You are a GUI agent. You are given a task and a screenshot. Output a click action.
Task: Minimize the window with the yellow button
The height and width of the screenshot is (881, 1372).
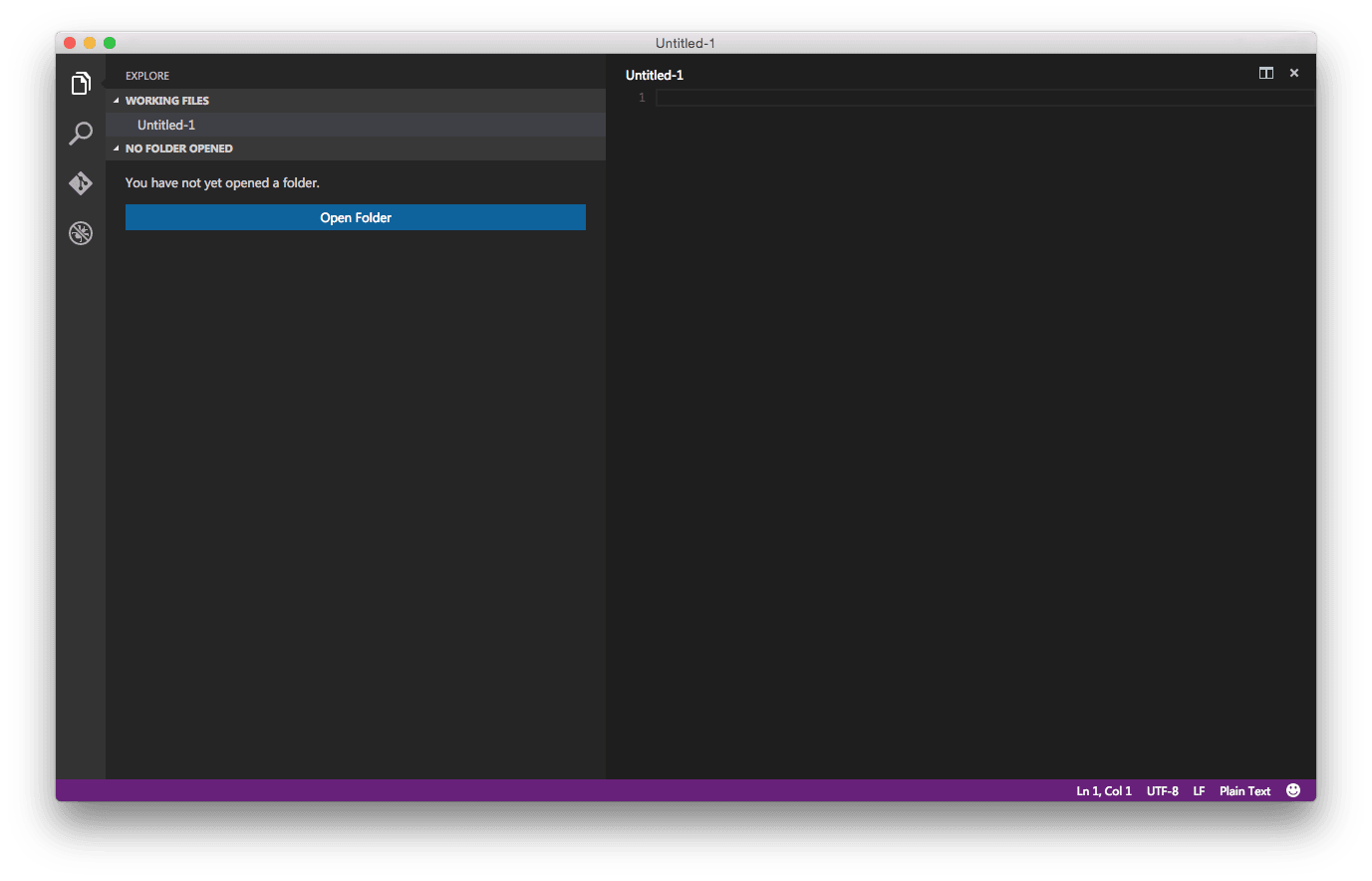[90, 43]
